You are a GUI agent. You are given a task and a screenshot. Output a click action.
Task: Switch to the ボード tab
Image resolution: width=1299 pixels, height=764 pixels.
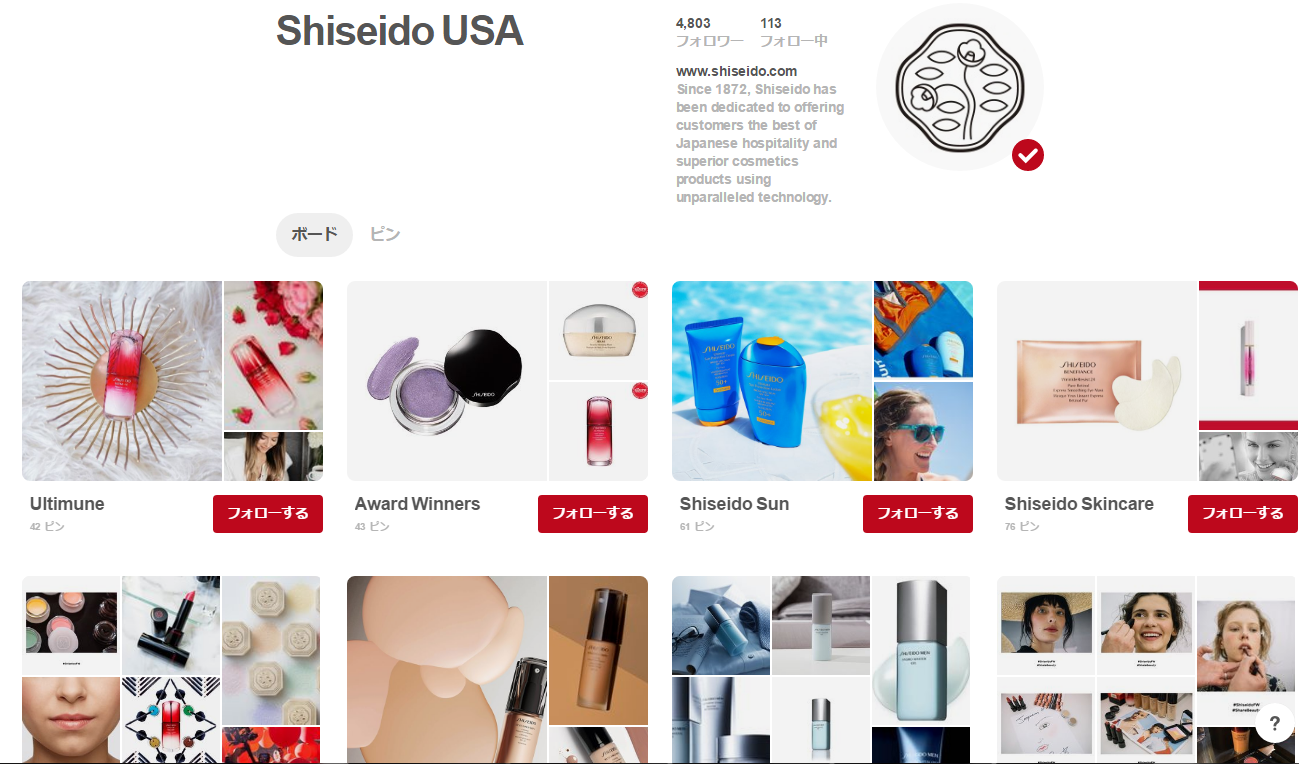[314, 235]
